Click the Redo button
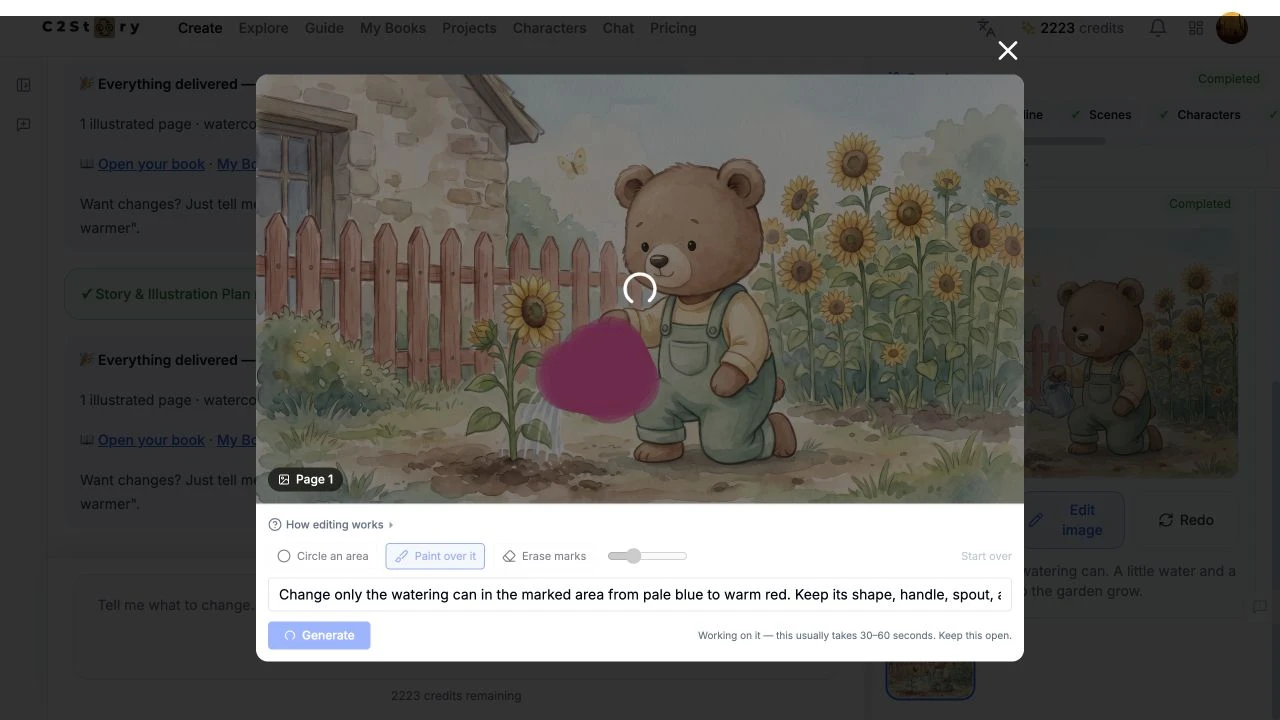This screenshot has width=1280, height=720. click(1186, 520)
